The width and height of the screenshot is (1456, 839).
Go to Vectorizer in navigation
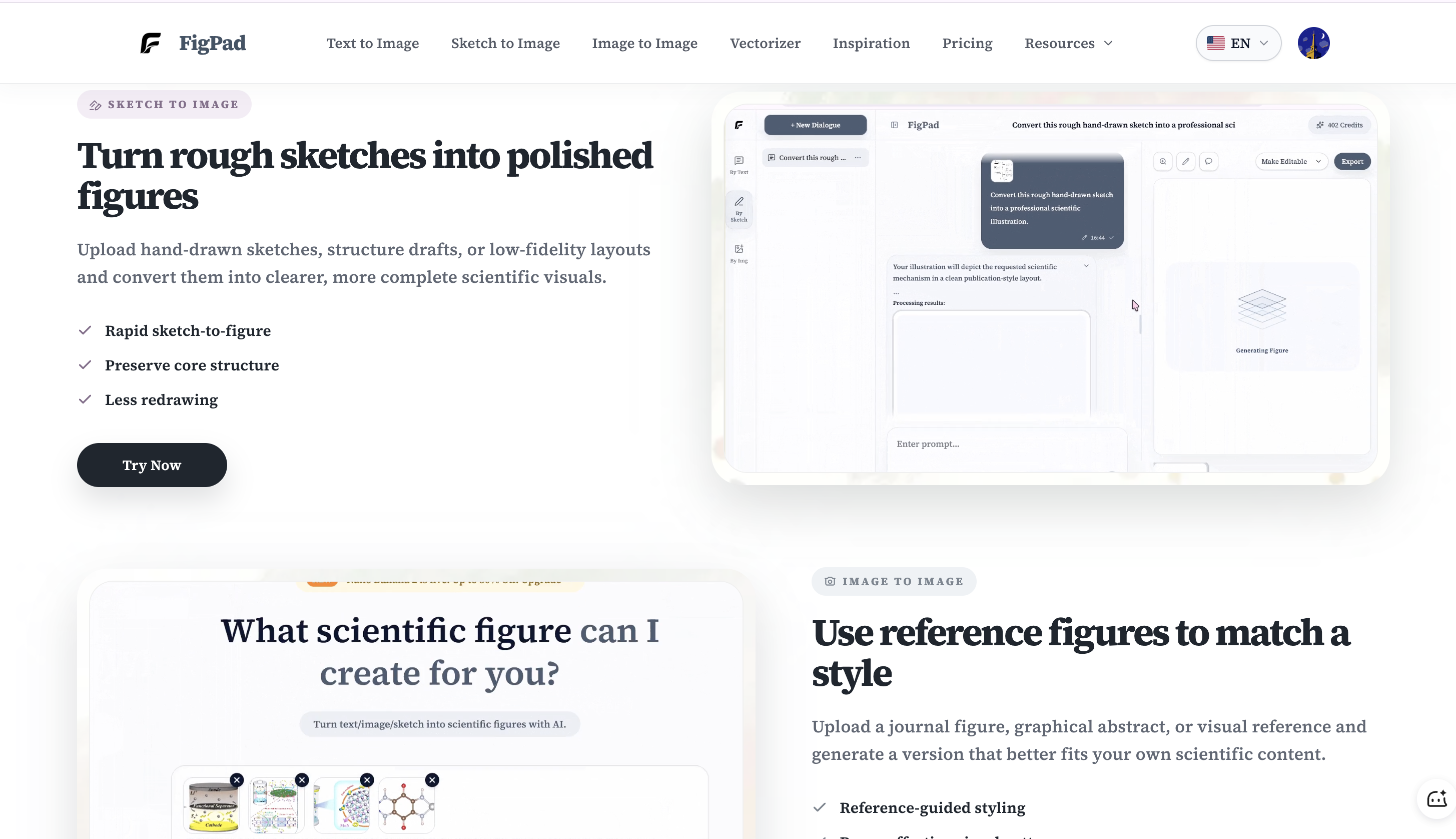(x=765, y=43)
